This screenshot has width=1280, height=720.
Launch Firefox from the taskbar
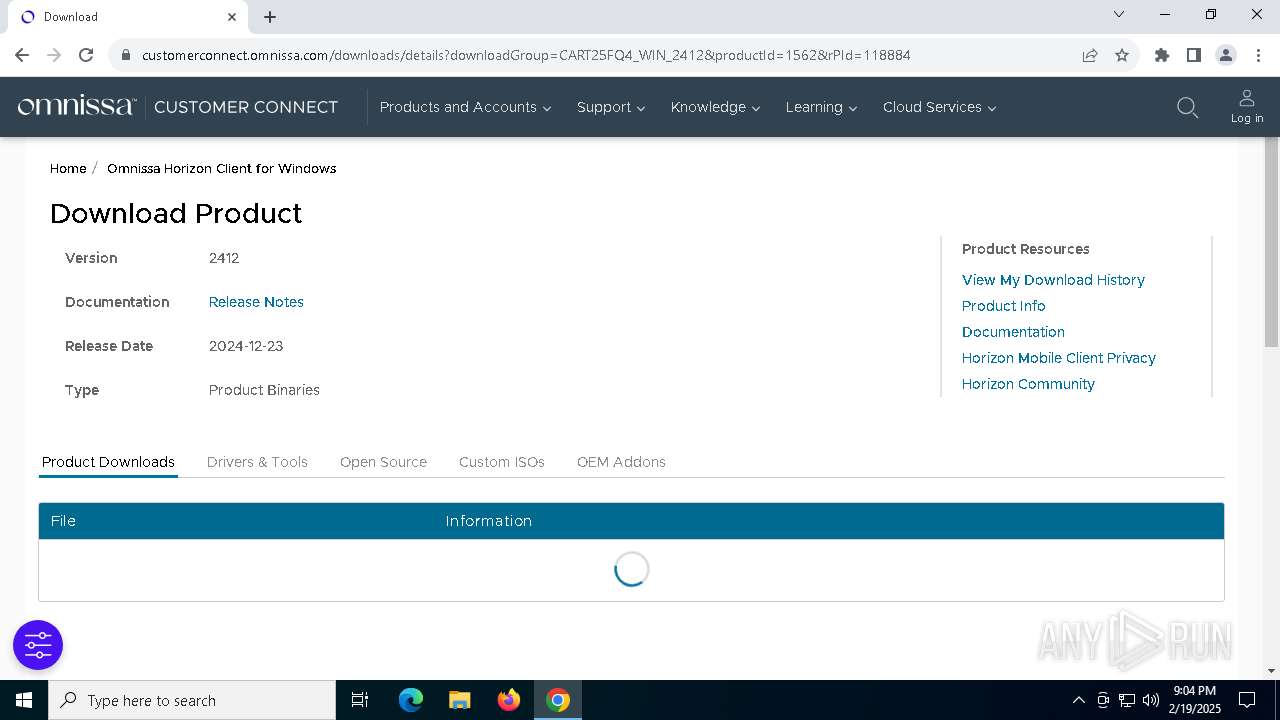coord(509,700)
